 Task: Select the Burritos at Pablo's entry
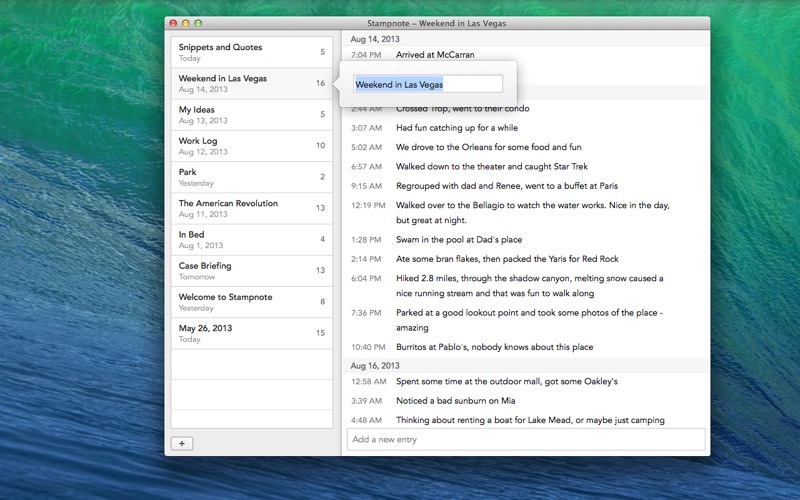click(494, 347)
